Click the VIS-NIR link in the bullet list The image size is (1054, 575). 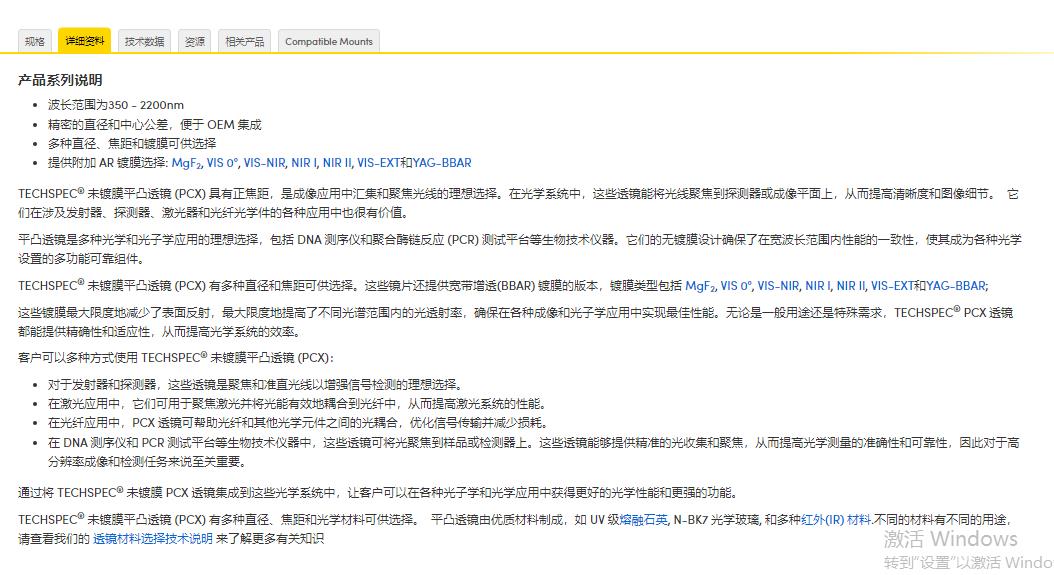tap(264, 163)
